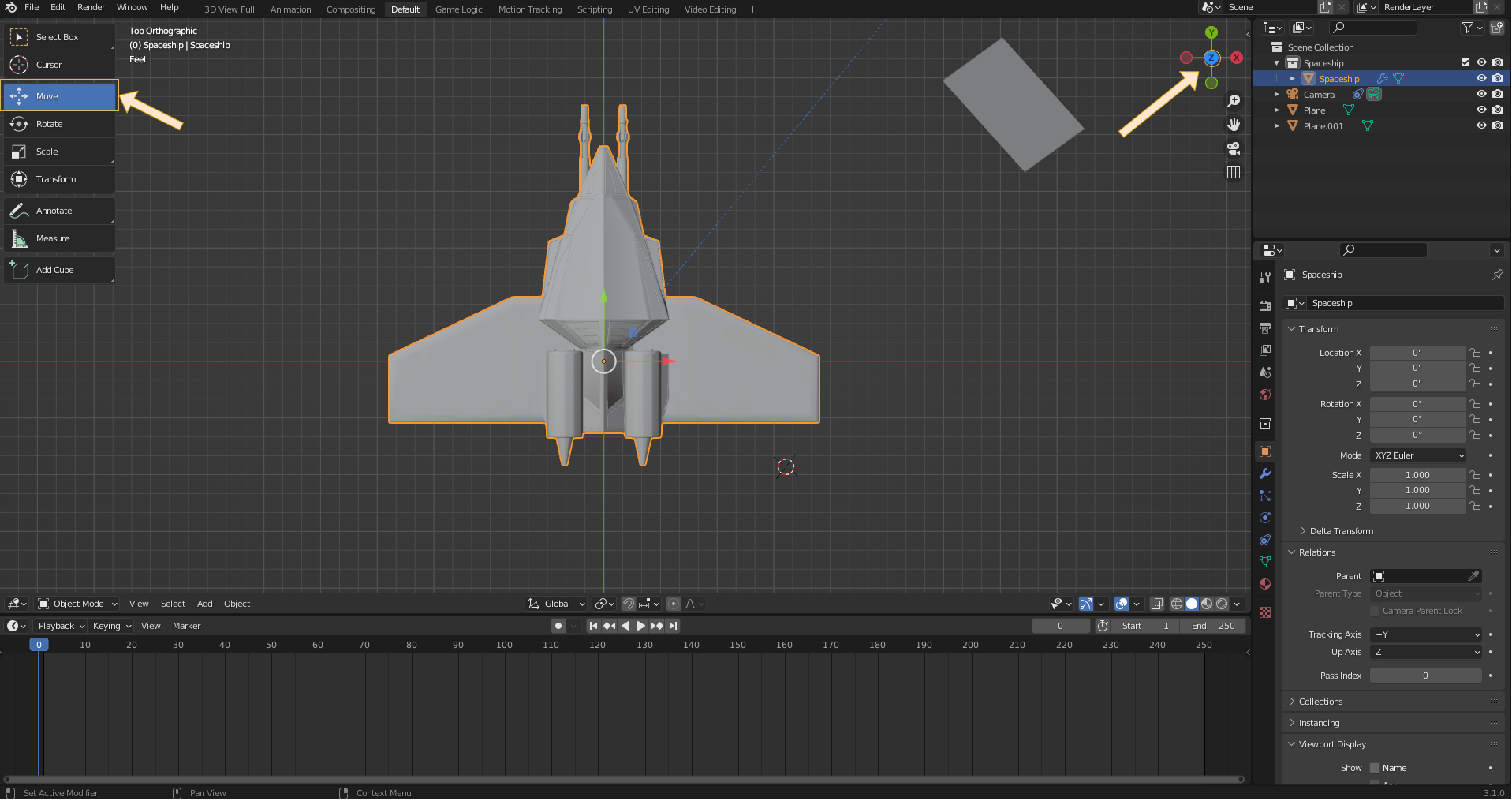Expand the Delta Transform section
Screen dimensions: 1512x801
(x=1341, y=532)
